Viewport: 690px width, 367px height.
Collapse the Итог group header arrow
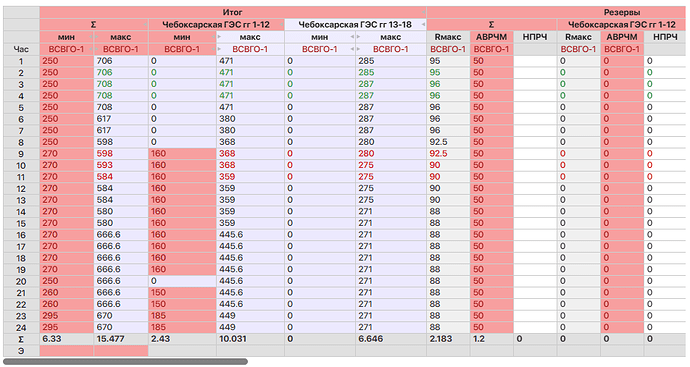[x=424, y=13]
